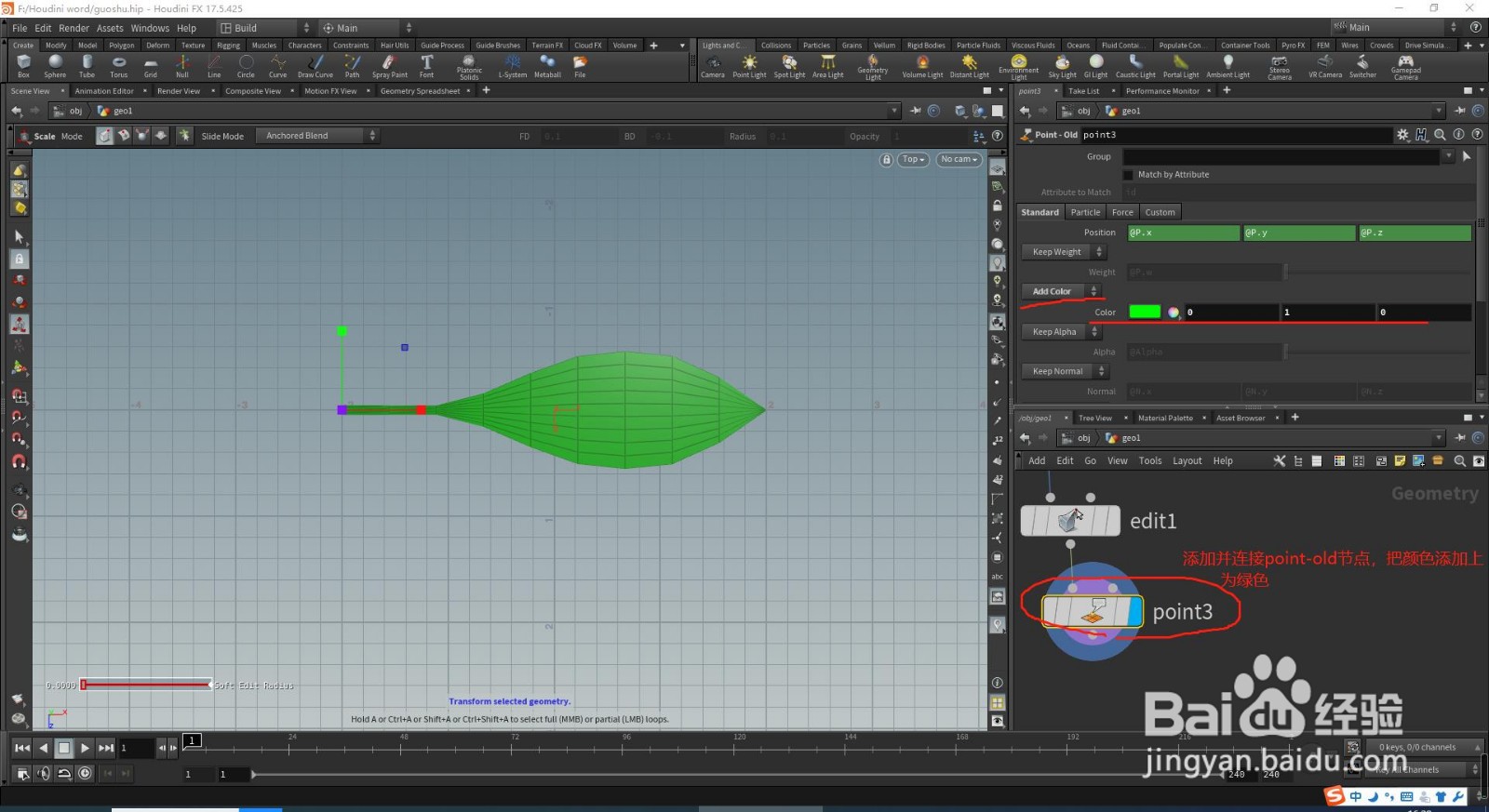Screen dimensions: 1489x812
Task: Open the Keep Alpha dropdown
Action: (1061, 332)
